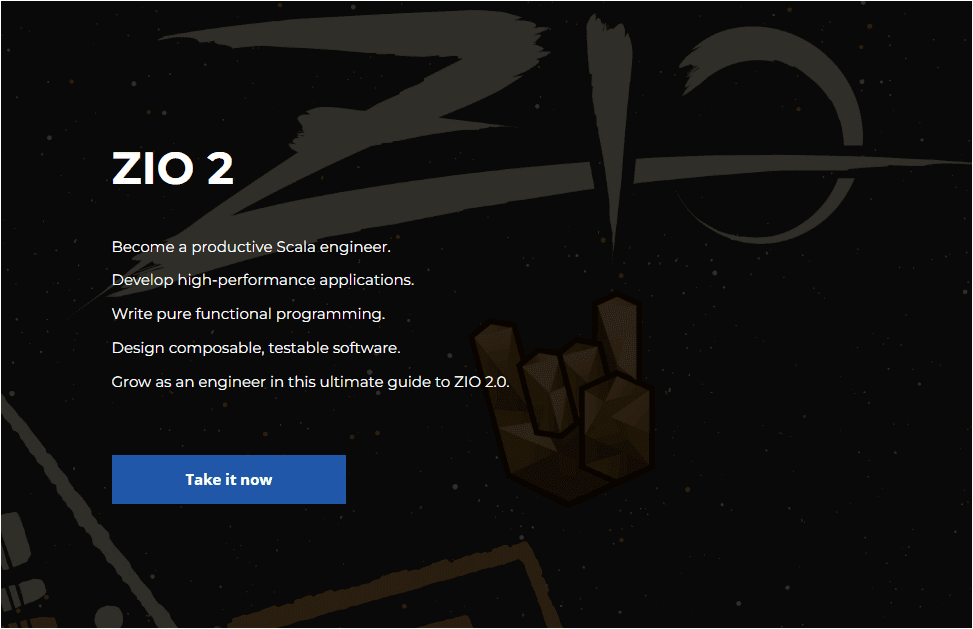Click "Develop high-performance applications." line
The width and height of the screenshot is (973, 629).
[x=262, y=280]
